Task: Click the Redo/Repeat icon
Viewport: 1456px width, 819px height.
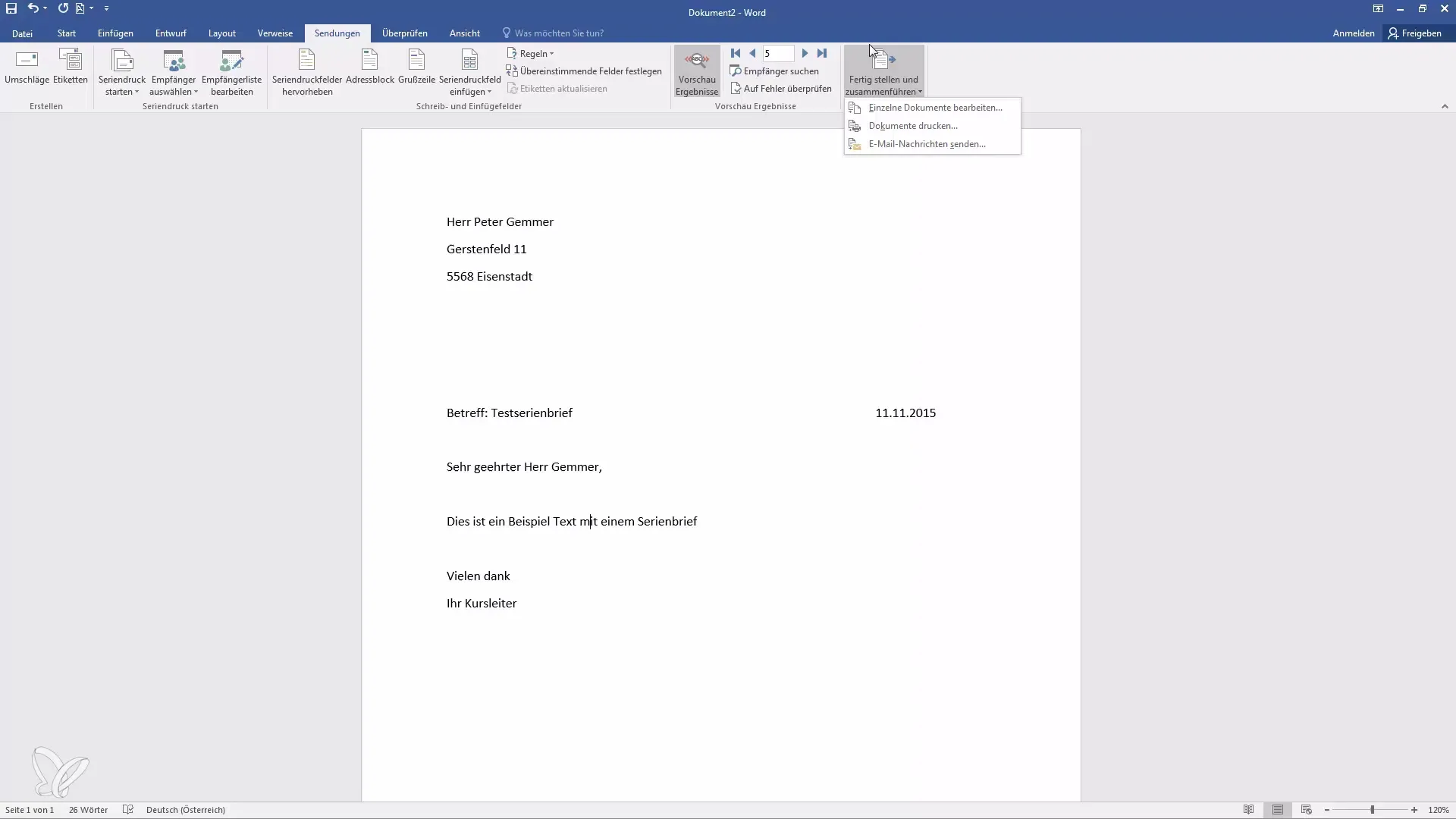Action: click(63, 8)
